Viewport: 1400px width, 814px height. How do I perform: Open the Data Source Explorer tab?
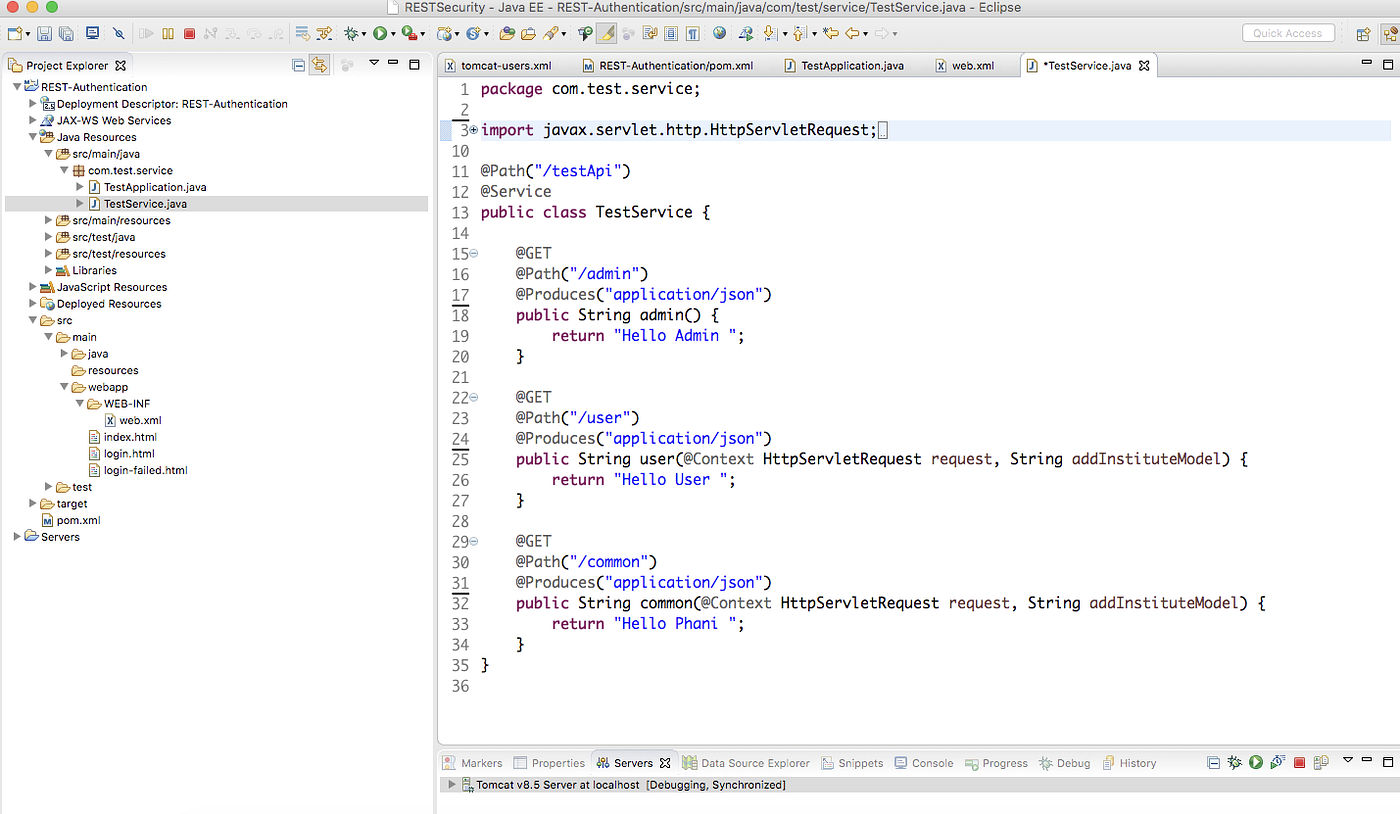click(747, 763)
